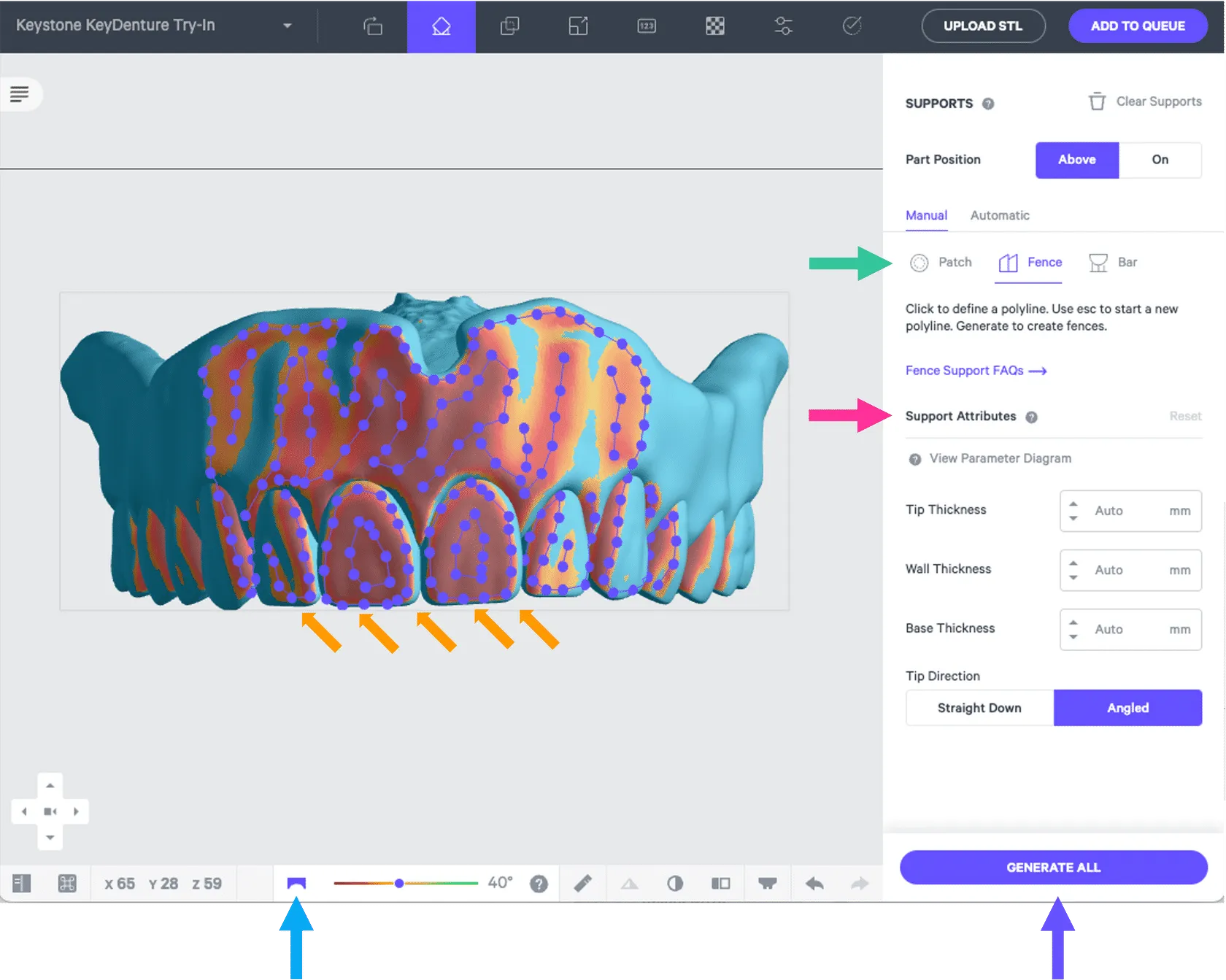The width and height of the screenshot is (1226, 980).
Task: Toggle the half-circle contrast view icon
Action: tap(675, 884)
